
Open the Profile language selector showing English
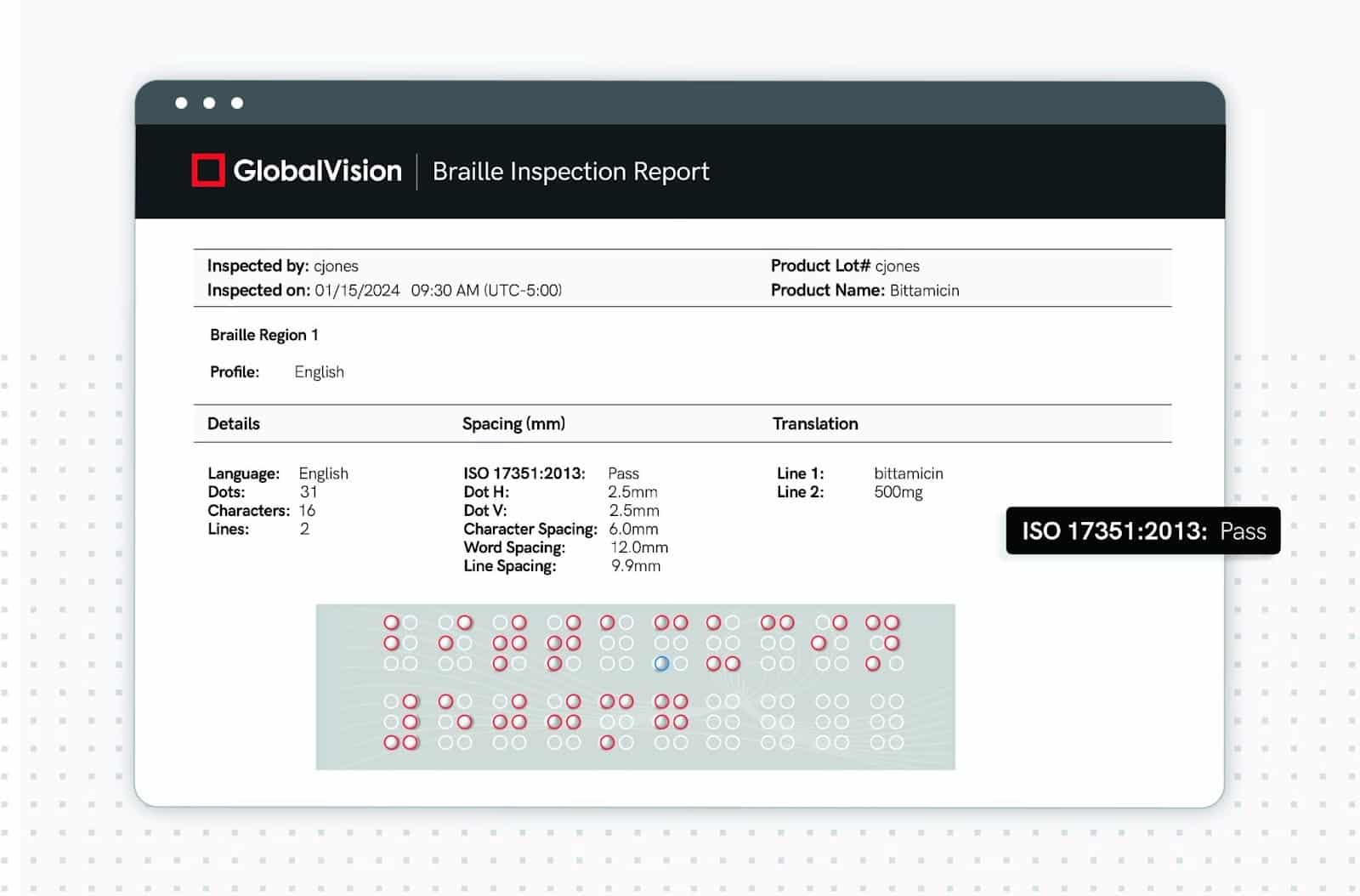pyautogui.click(x=319, y=371)
